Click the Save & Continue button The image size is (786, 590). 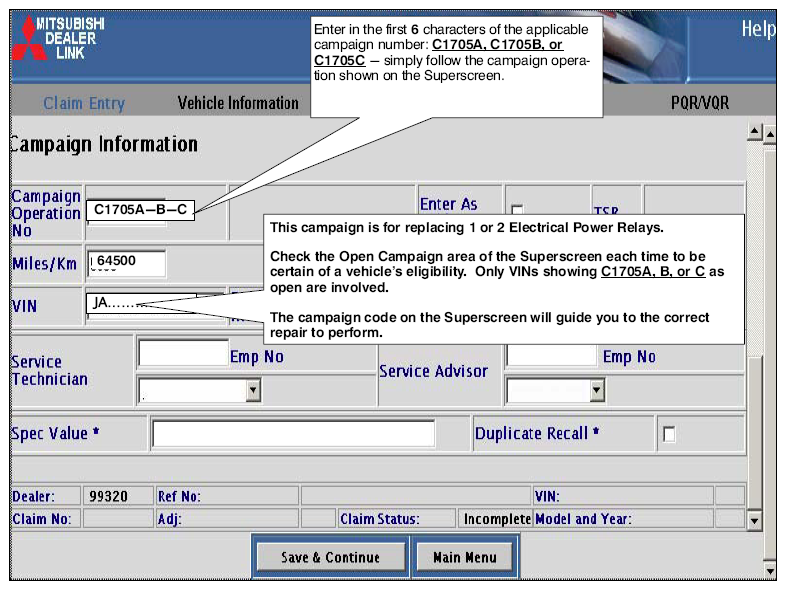pos(330,557)
